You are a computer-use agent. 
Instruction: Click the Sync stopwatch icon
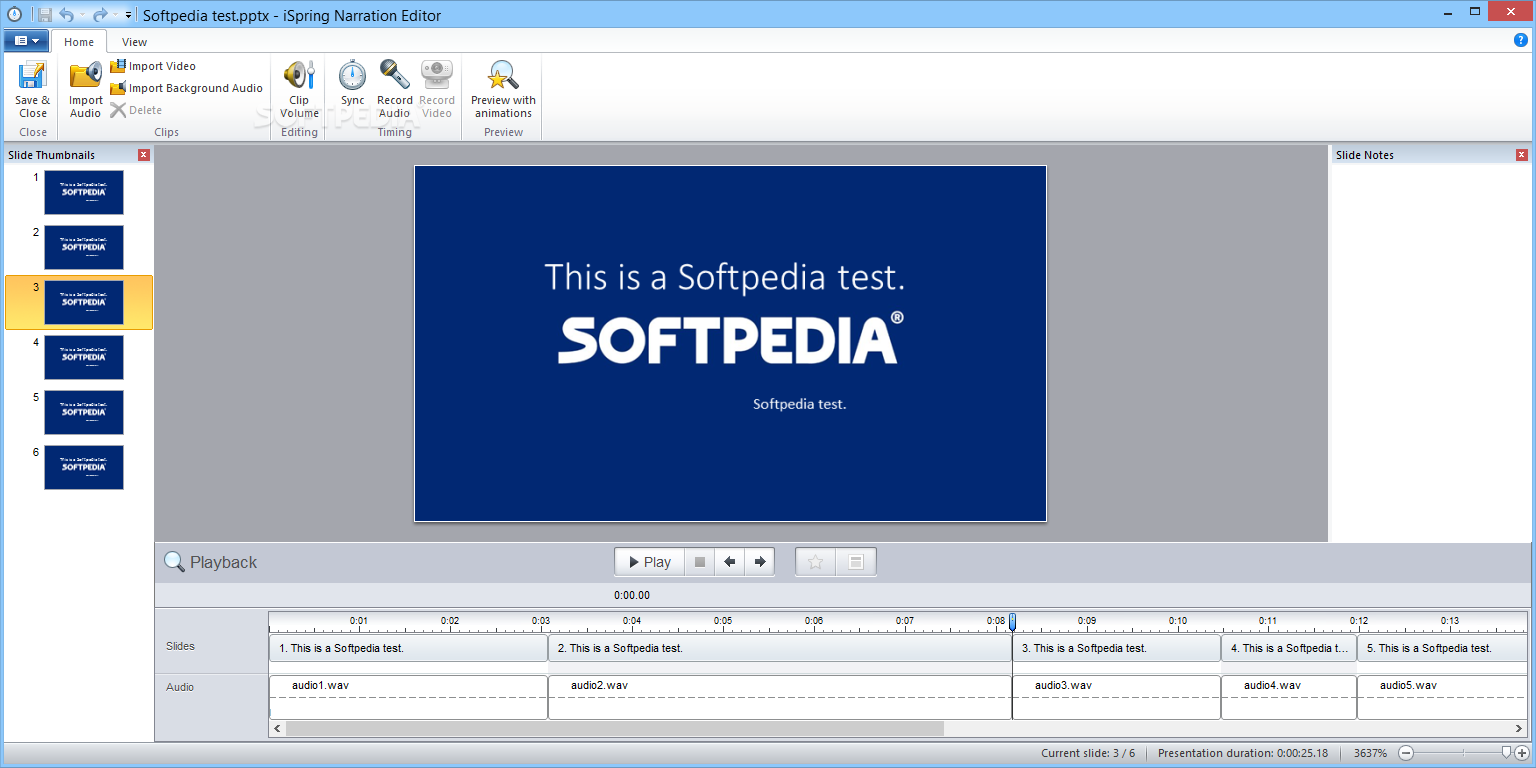(x=352, y=75)
